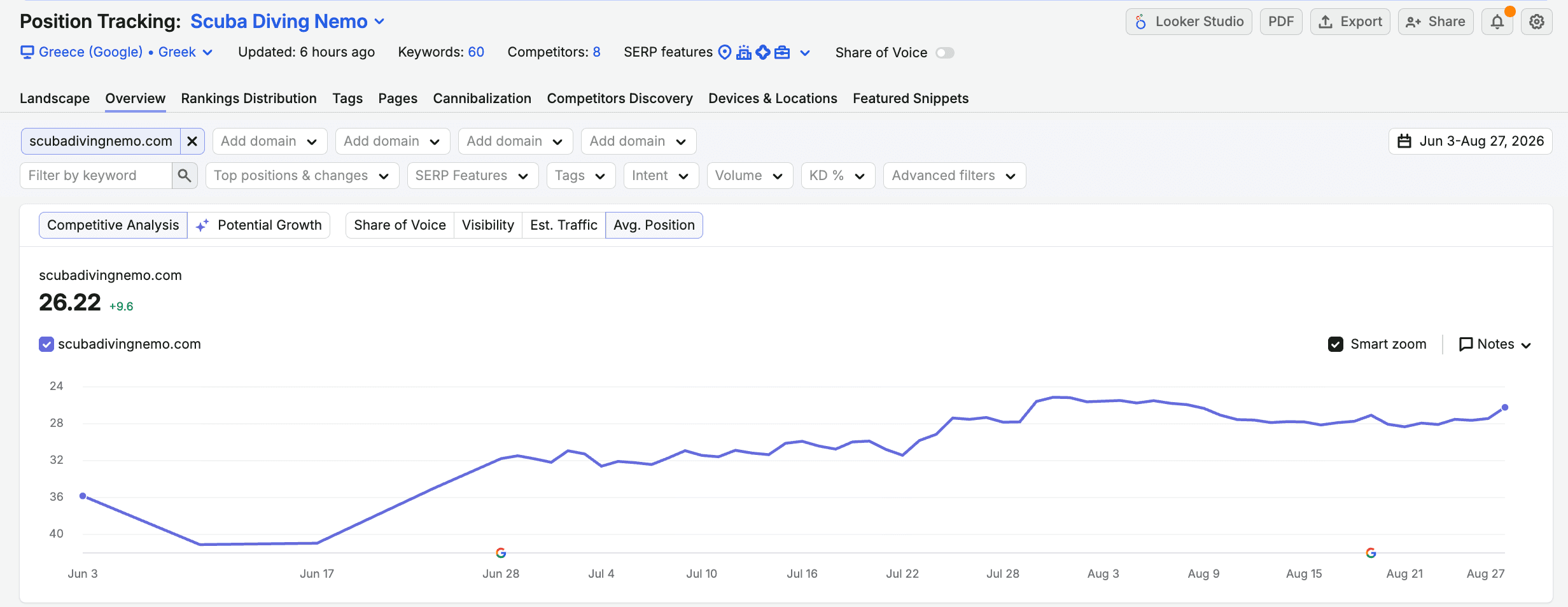
Task: Click the local pack pin SERP feature icon
Action: click(x=725, y=52)
